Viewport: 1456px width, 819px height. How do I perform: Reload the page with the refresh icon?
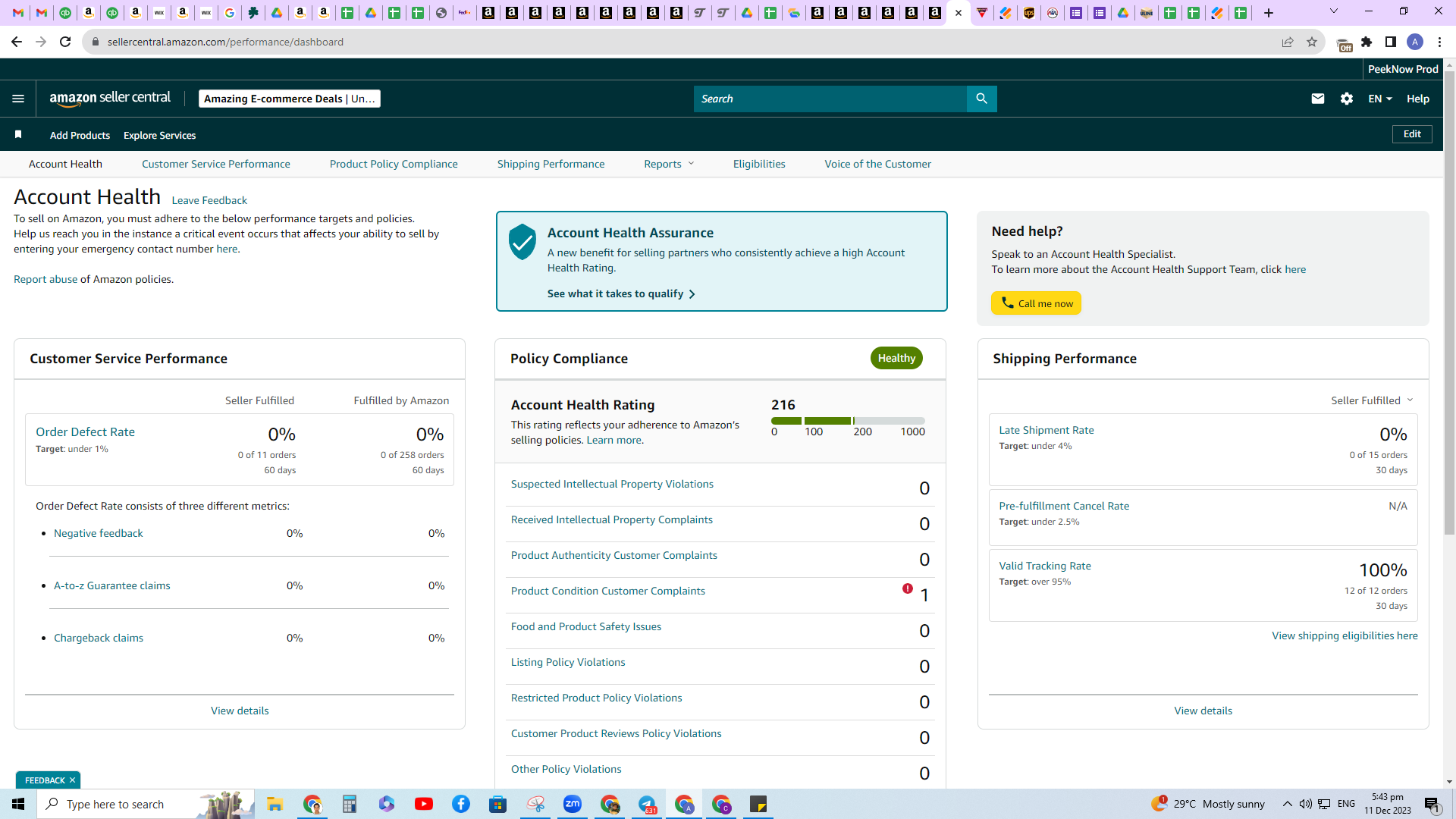(65, 42)
